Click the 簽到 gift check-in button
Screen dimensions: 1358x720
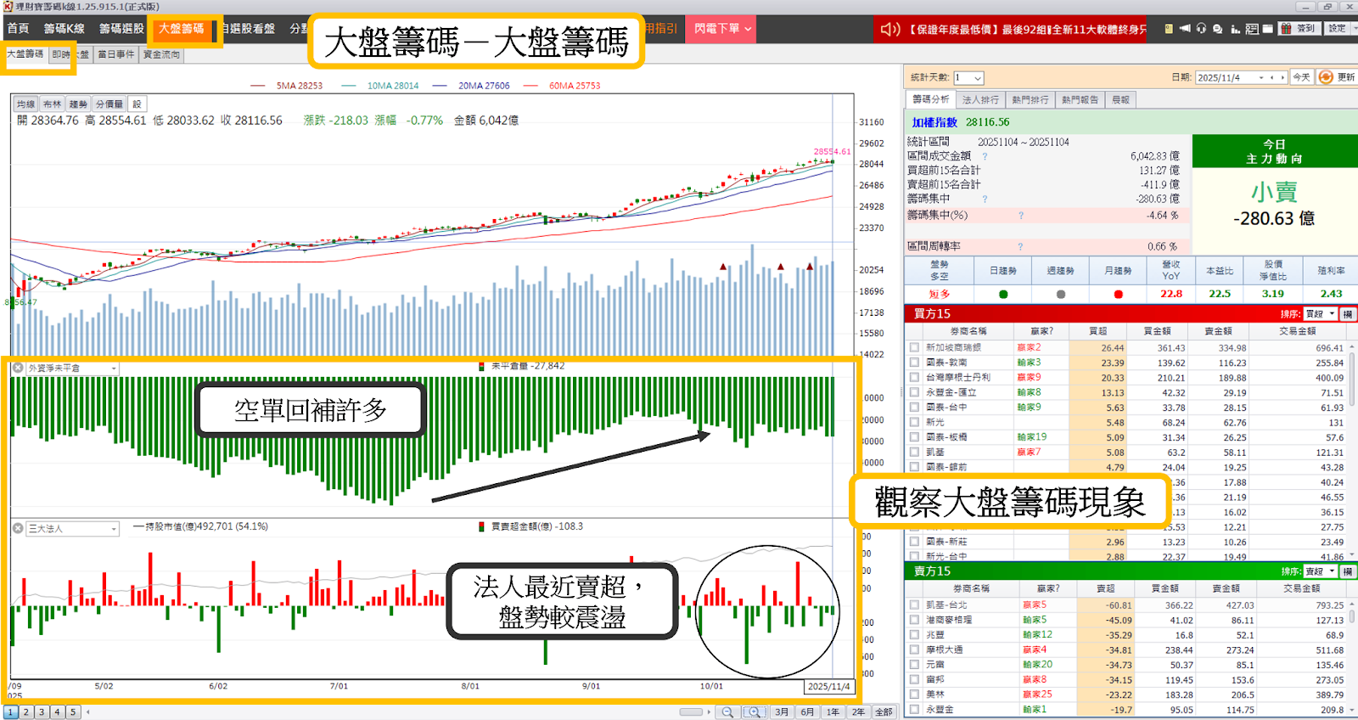click(x=1299, y=28)
